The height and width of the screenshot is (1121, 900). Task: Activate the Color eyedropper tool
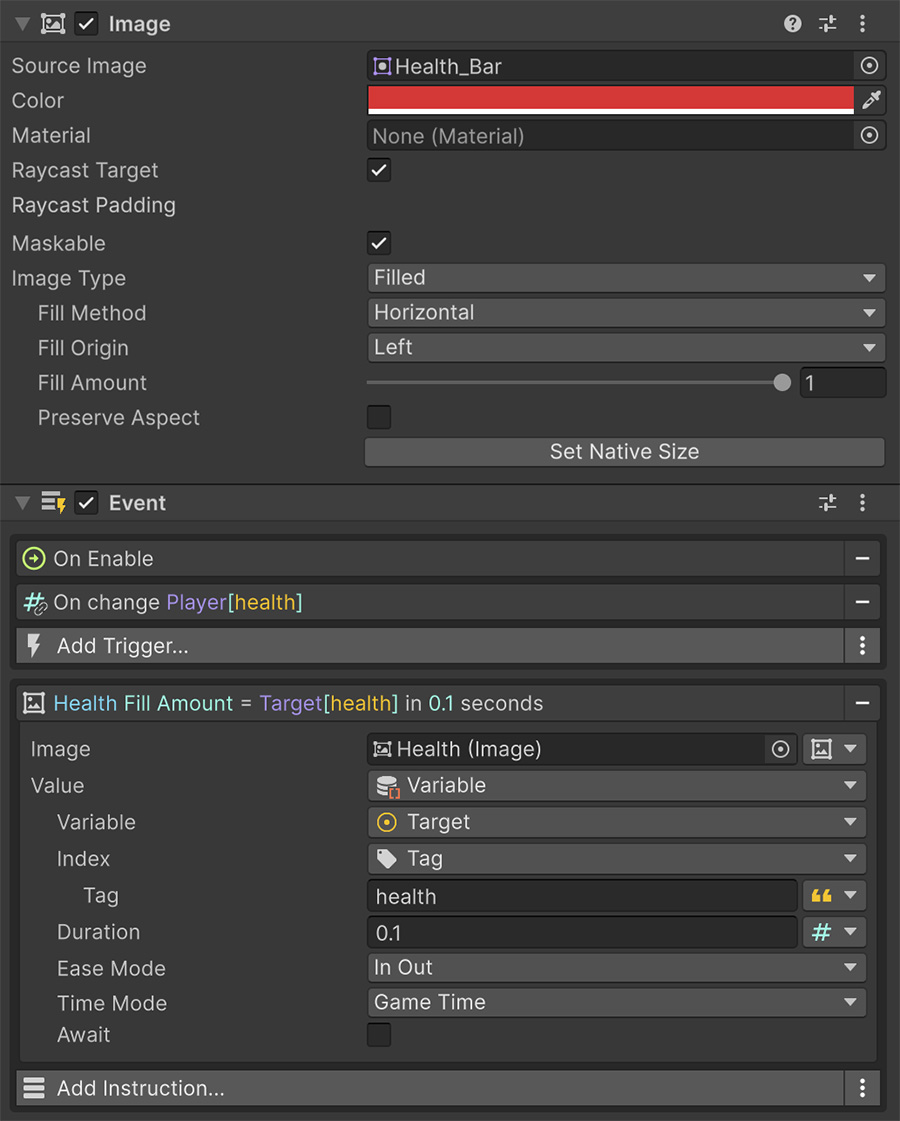pyautogui.click(x=871, y=100)
